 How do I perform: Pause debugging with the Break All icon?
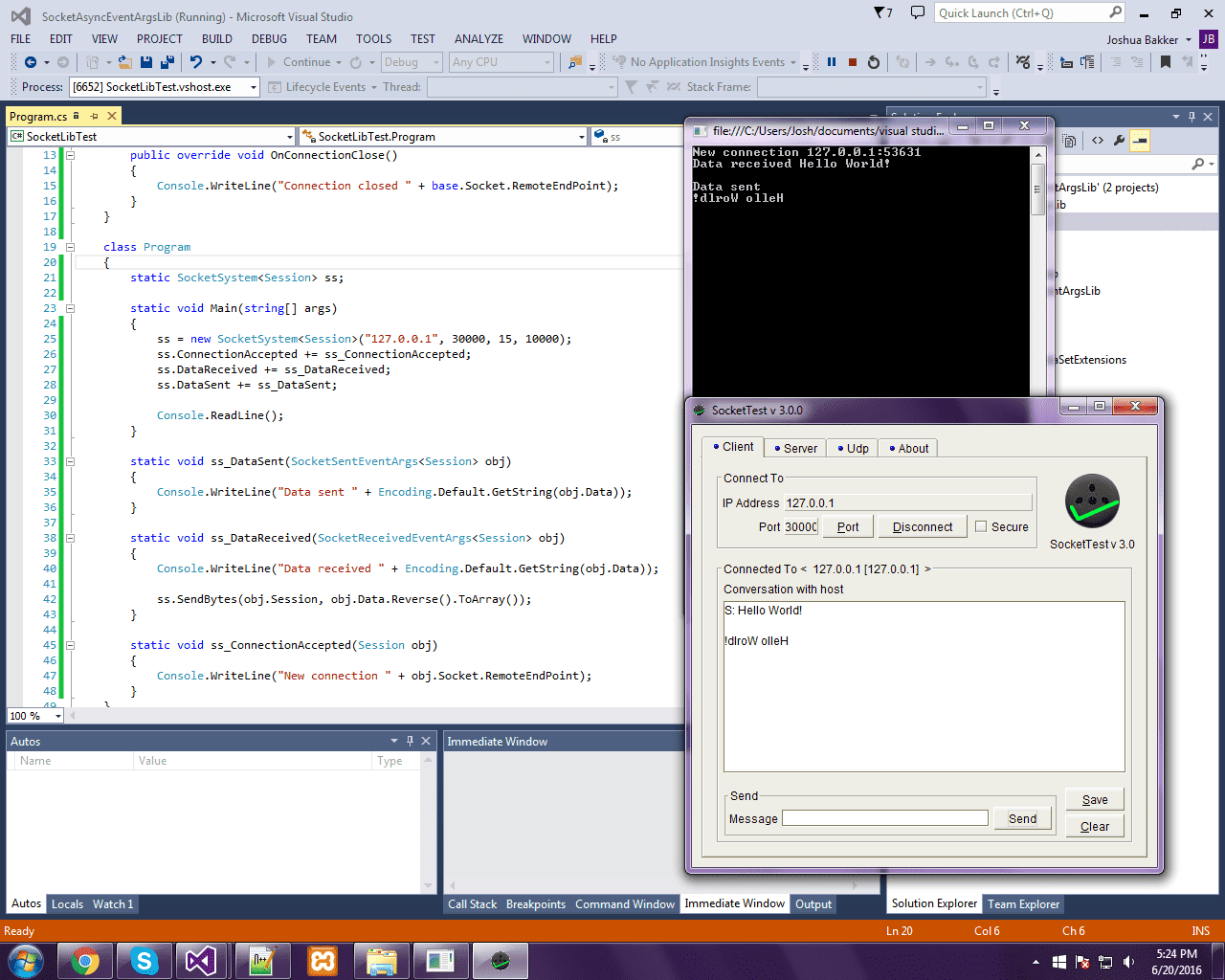click(832, 62)
